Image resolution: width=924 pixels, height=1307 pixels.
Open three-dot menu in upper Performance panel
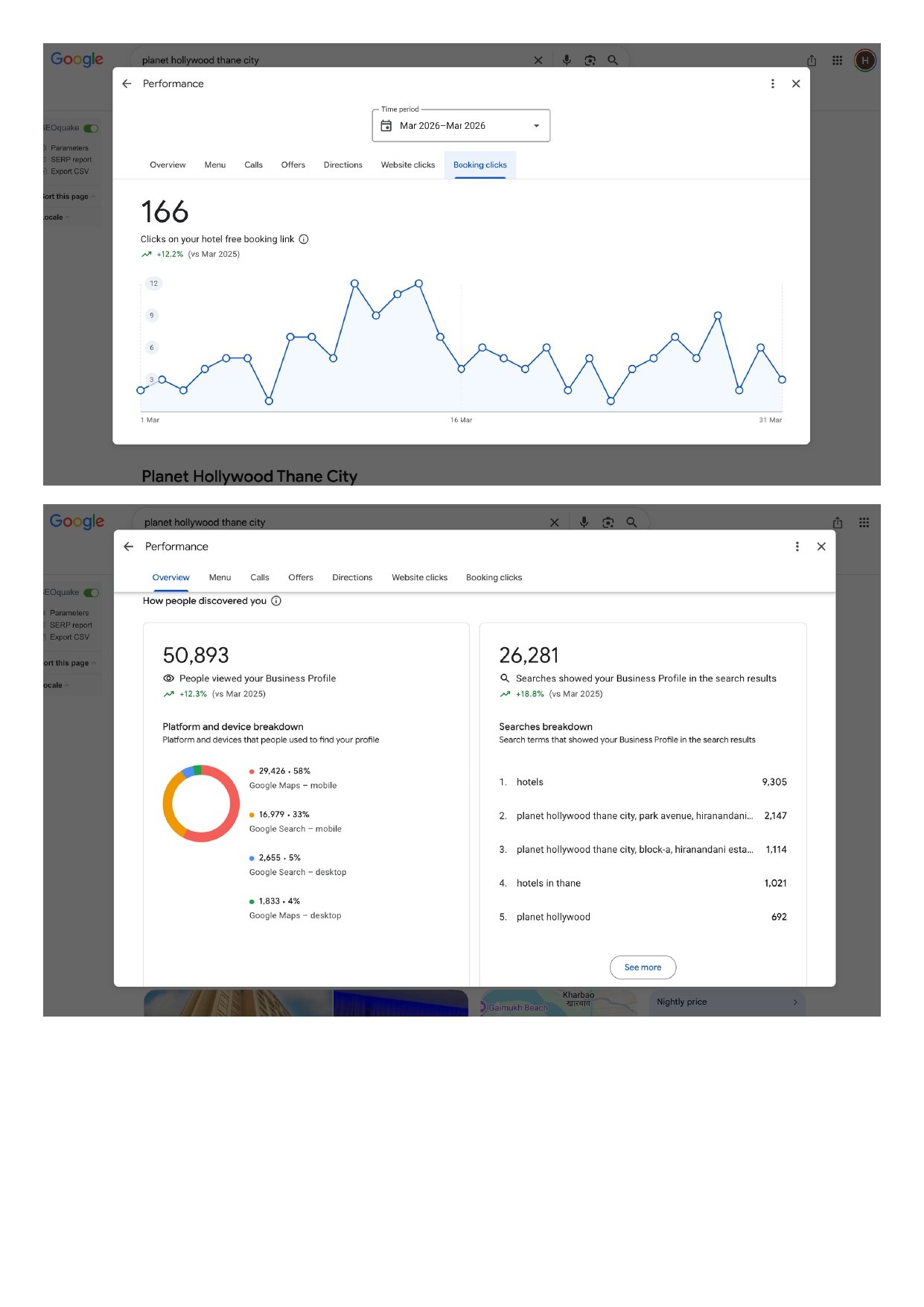772,83
